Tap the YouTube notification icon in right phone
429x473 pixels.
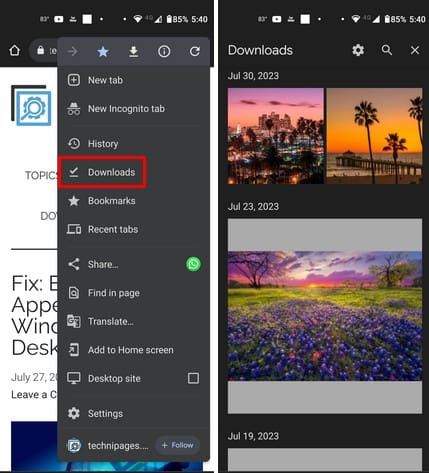point(277,19)
